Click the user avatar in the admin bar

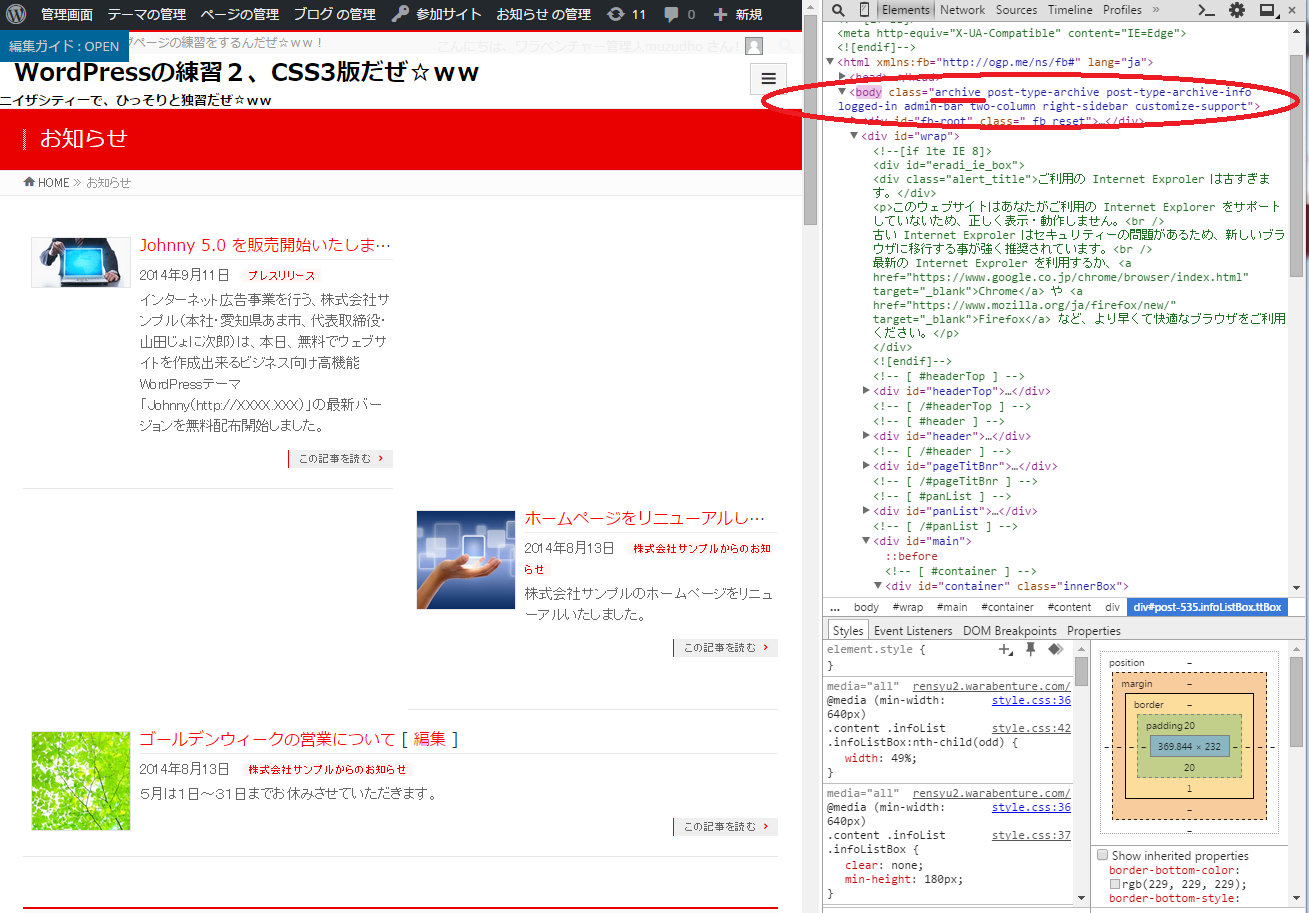coord(754,46)
